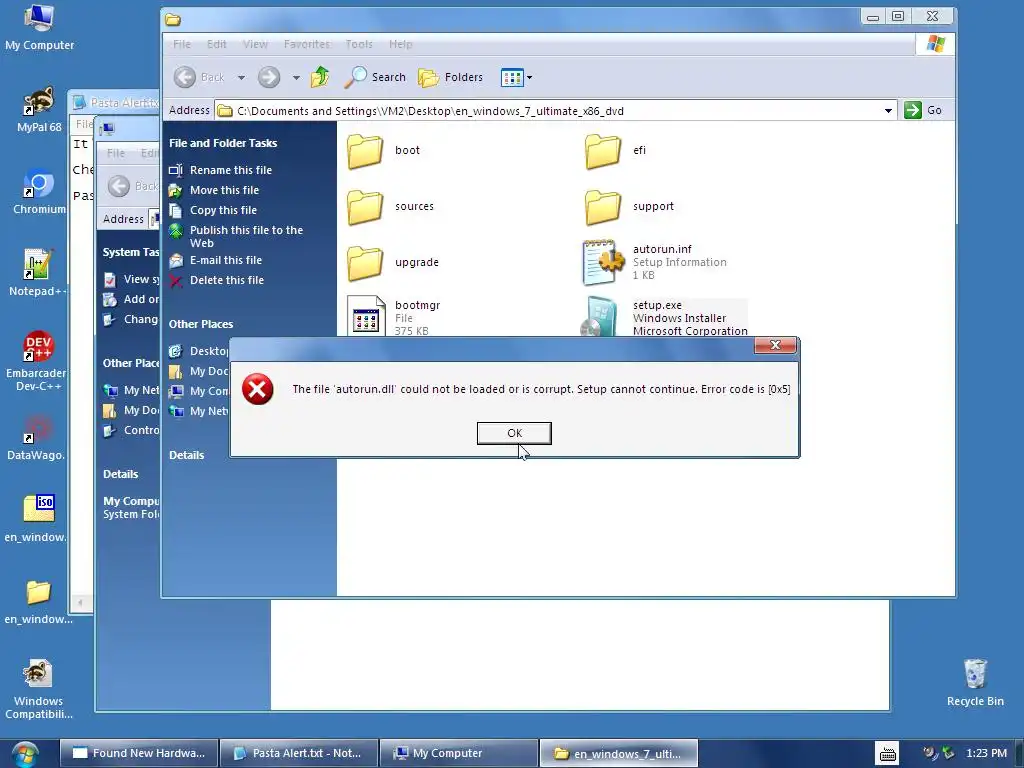Open the View menu in Explorer
The width and height of the screenshot is (1024, 768).
tap(255, 44)
